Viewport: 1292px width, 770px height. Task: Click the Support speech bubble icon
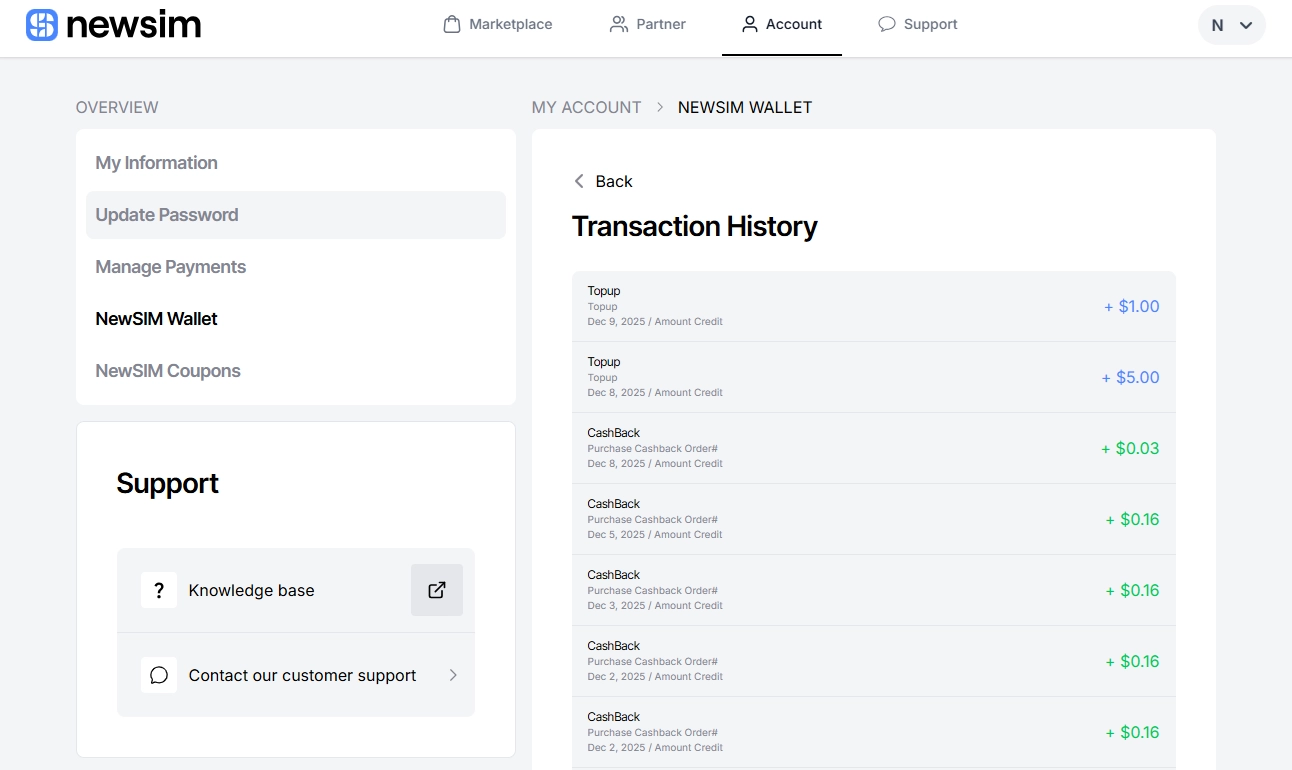[x=887, y=24]
